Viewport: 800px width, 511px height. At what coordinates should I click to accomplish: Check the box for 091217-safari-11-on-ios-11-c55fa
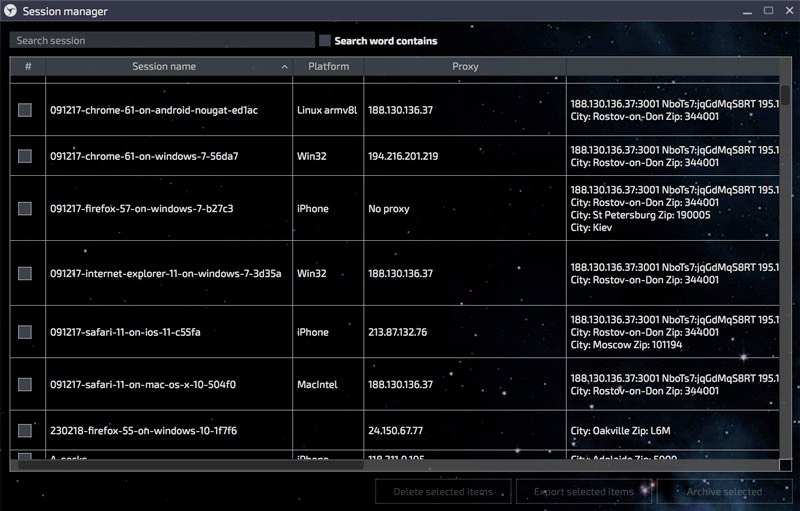(x=25, y=332)
